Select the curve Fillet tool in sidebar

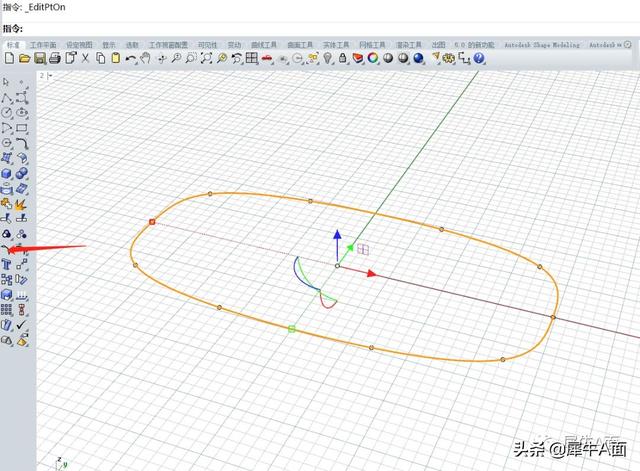22,143
